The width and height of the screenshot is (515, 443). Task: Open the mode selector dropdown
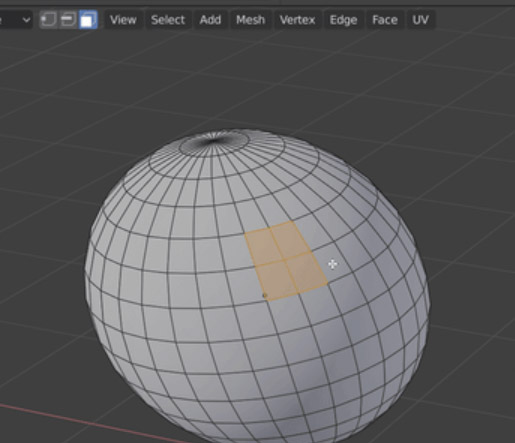coord(16,20)
